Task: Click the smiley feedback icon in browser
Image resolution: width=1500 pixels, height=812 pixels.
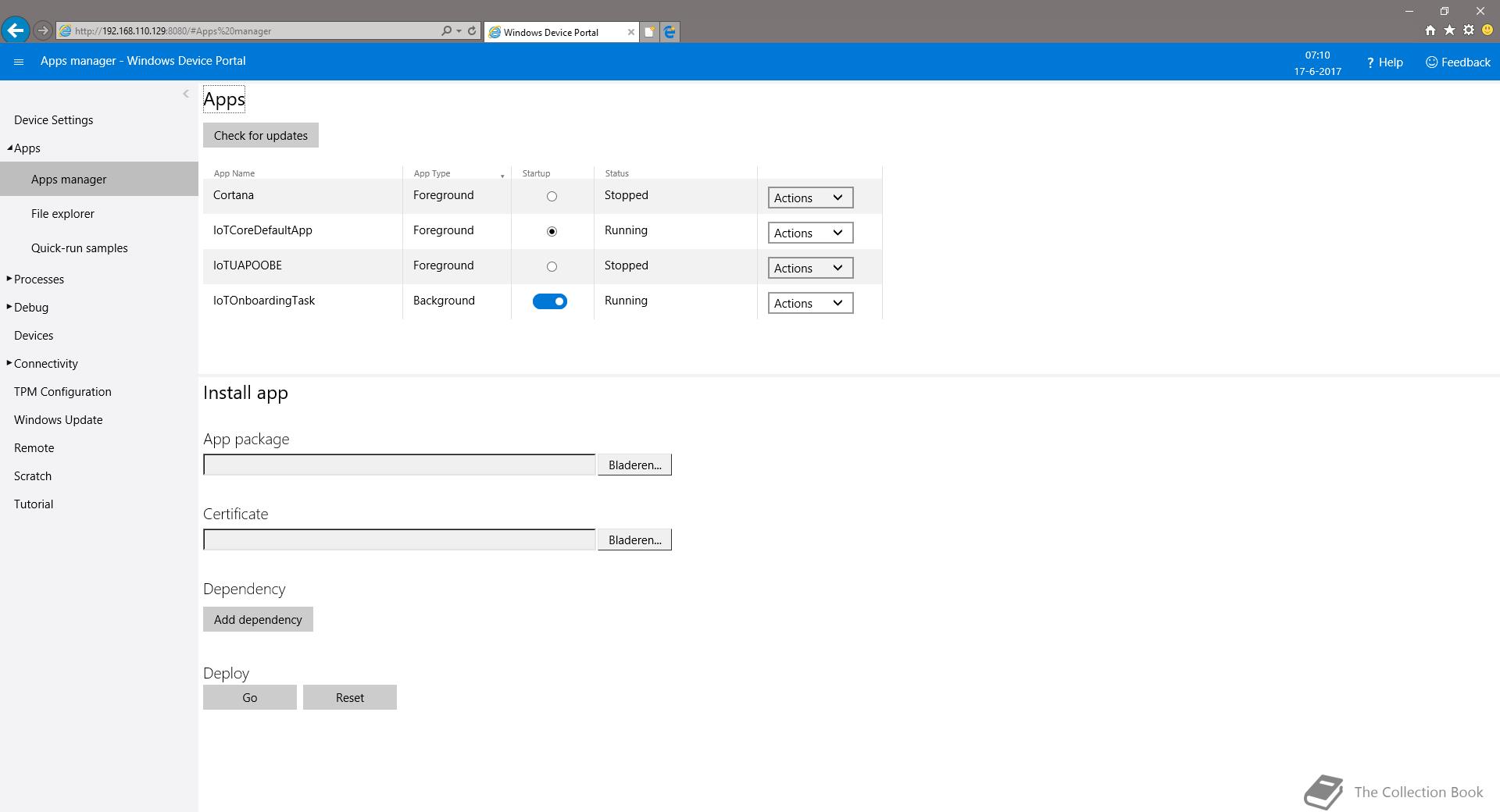Action: point(1487,30)
